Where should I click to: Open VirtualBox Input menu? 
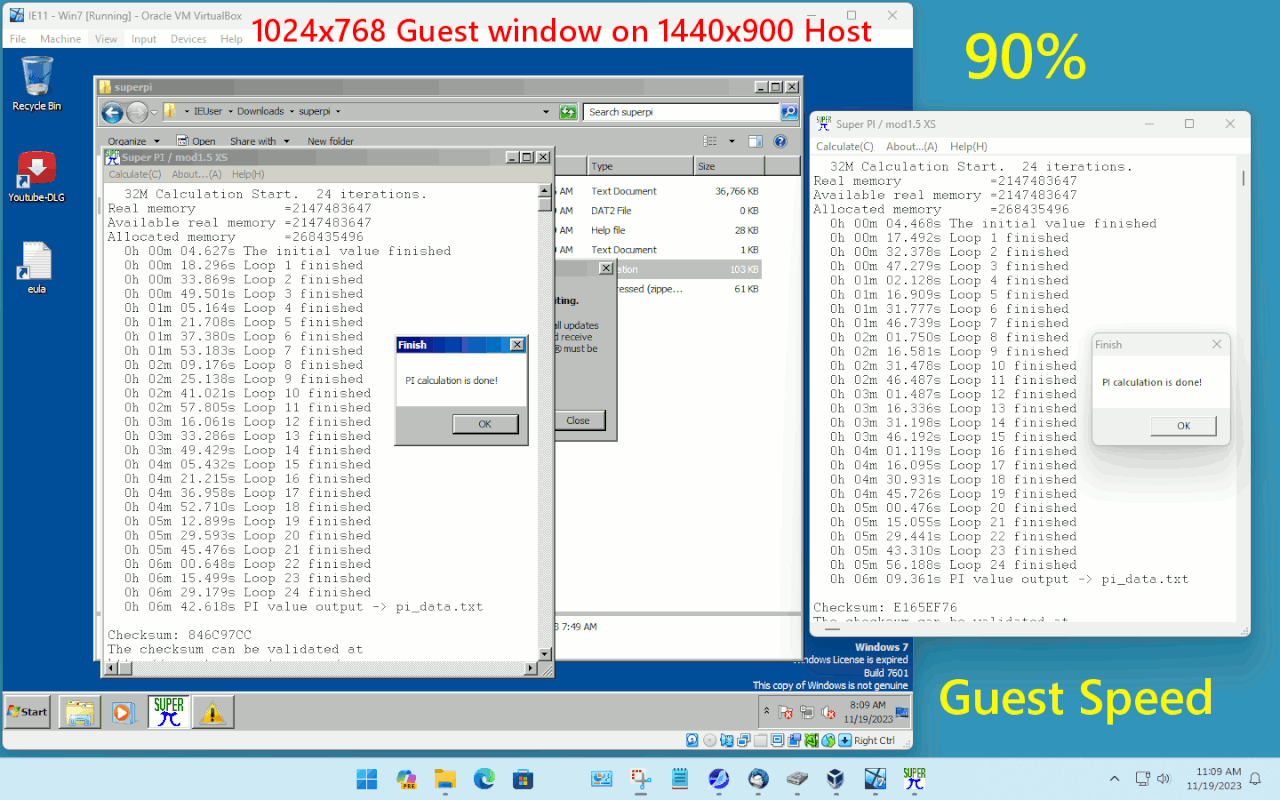(x=144, y=39)
